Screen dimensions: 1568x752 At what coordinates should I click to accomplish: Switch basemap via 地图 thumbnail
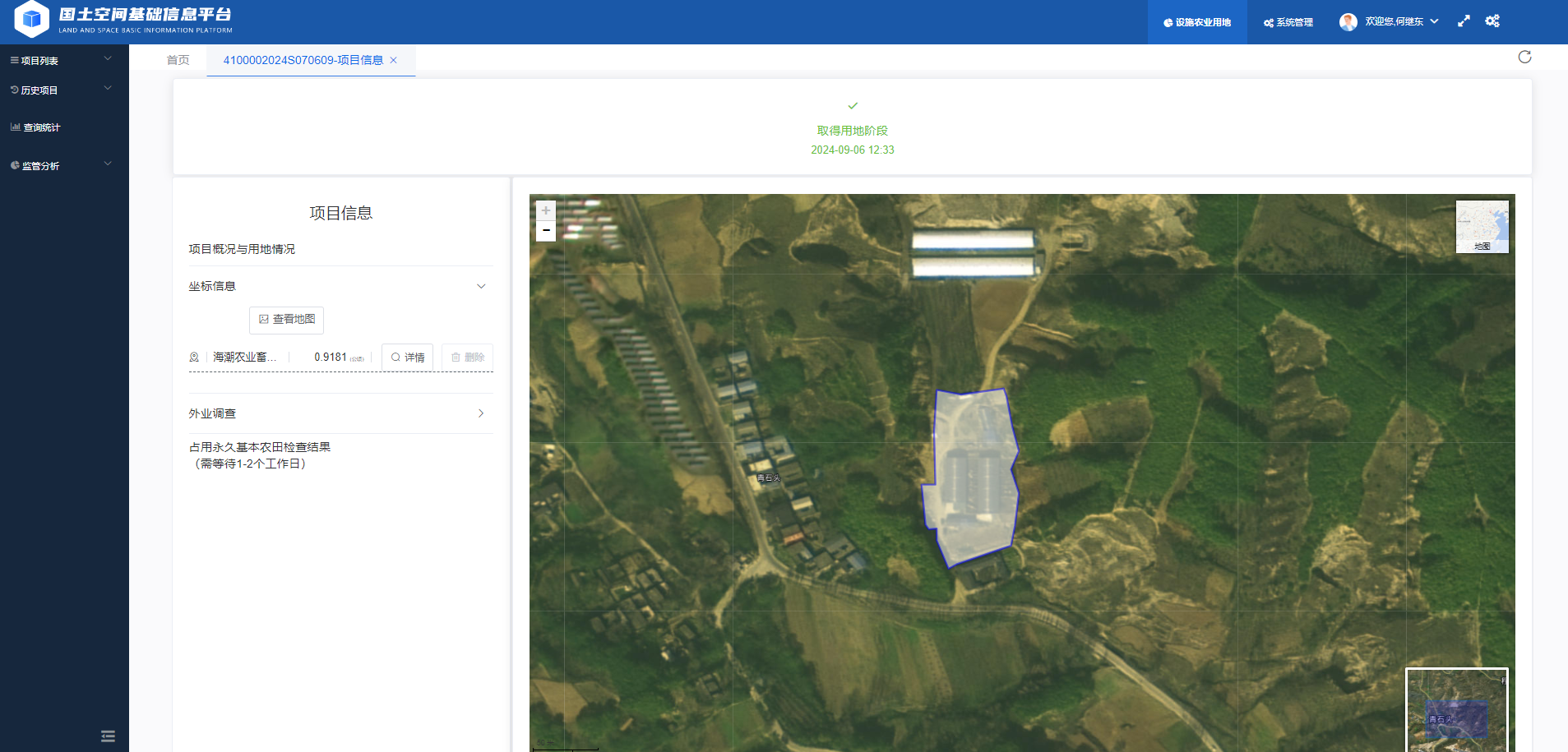click(1482, 227)
